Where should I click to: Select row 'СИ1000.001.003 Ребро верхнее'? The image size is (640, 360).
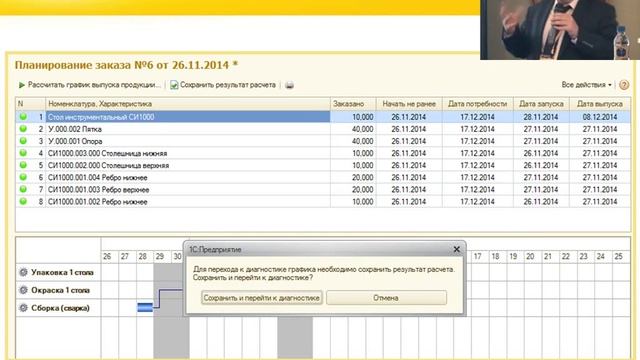click(x=323, y=189)
